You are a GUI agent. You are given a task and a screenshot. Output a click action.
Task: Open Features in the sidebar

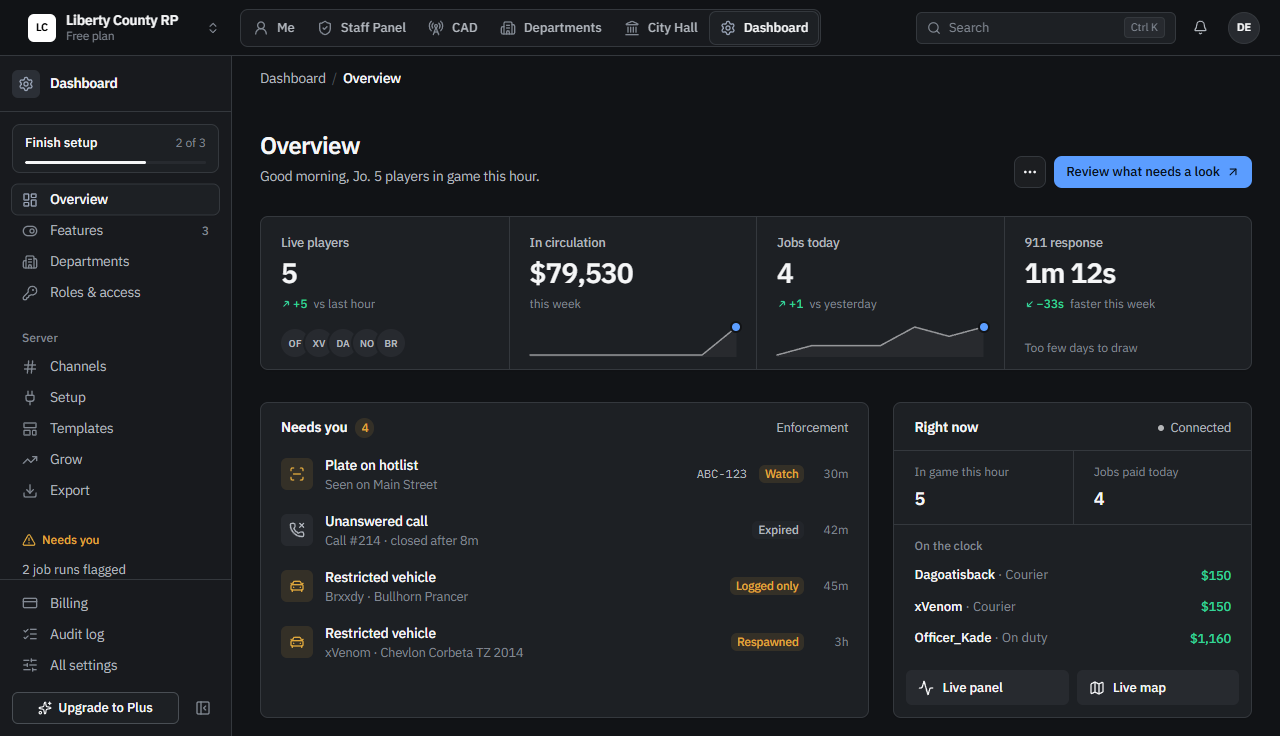[x=115, y=231]
